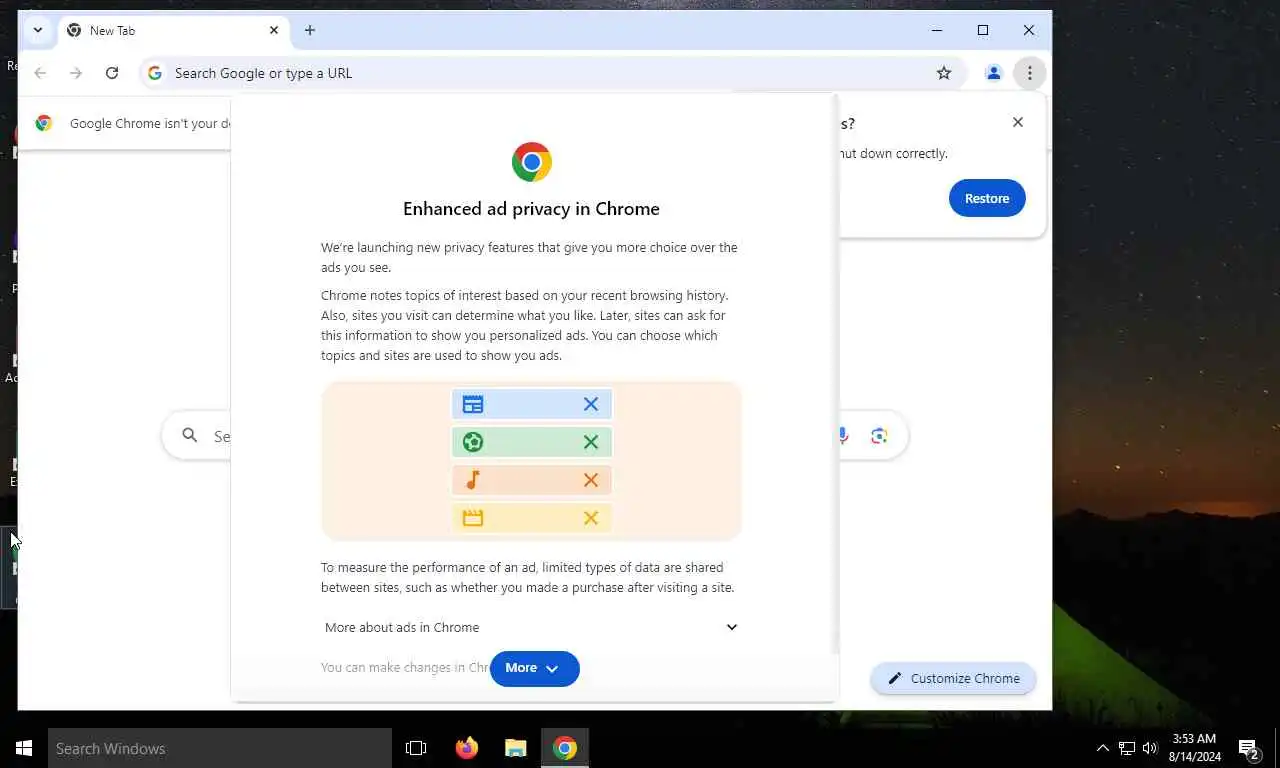Click the green soccer ball topic icon
The height and width of the screenshot is (768, 1280).
point(473,442)
